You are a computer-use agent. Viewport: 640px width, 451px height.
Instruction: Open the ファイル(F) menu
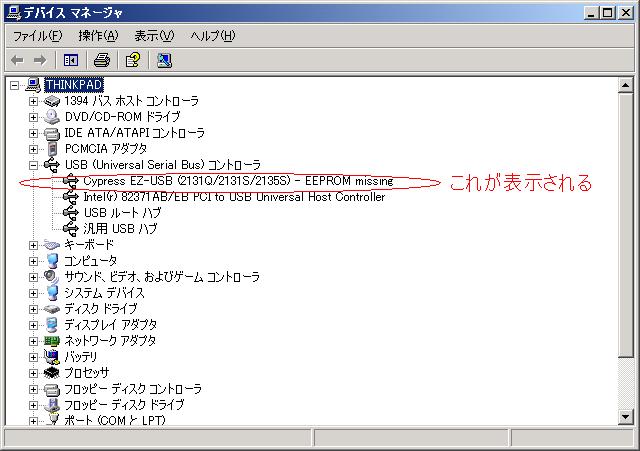(37, 36)
